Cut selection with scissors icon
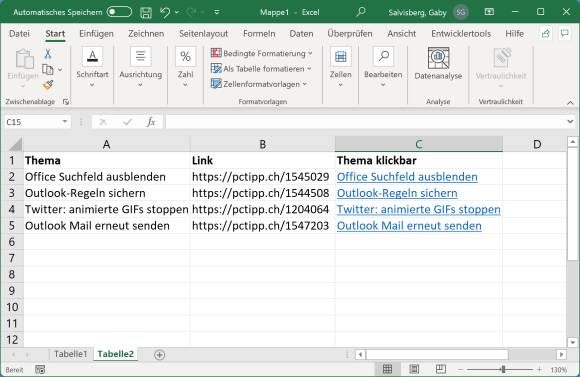The image size is (580, 377). (x=48, y=54)
